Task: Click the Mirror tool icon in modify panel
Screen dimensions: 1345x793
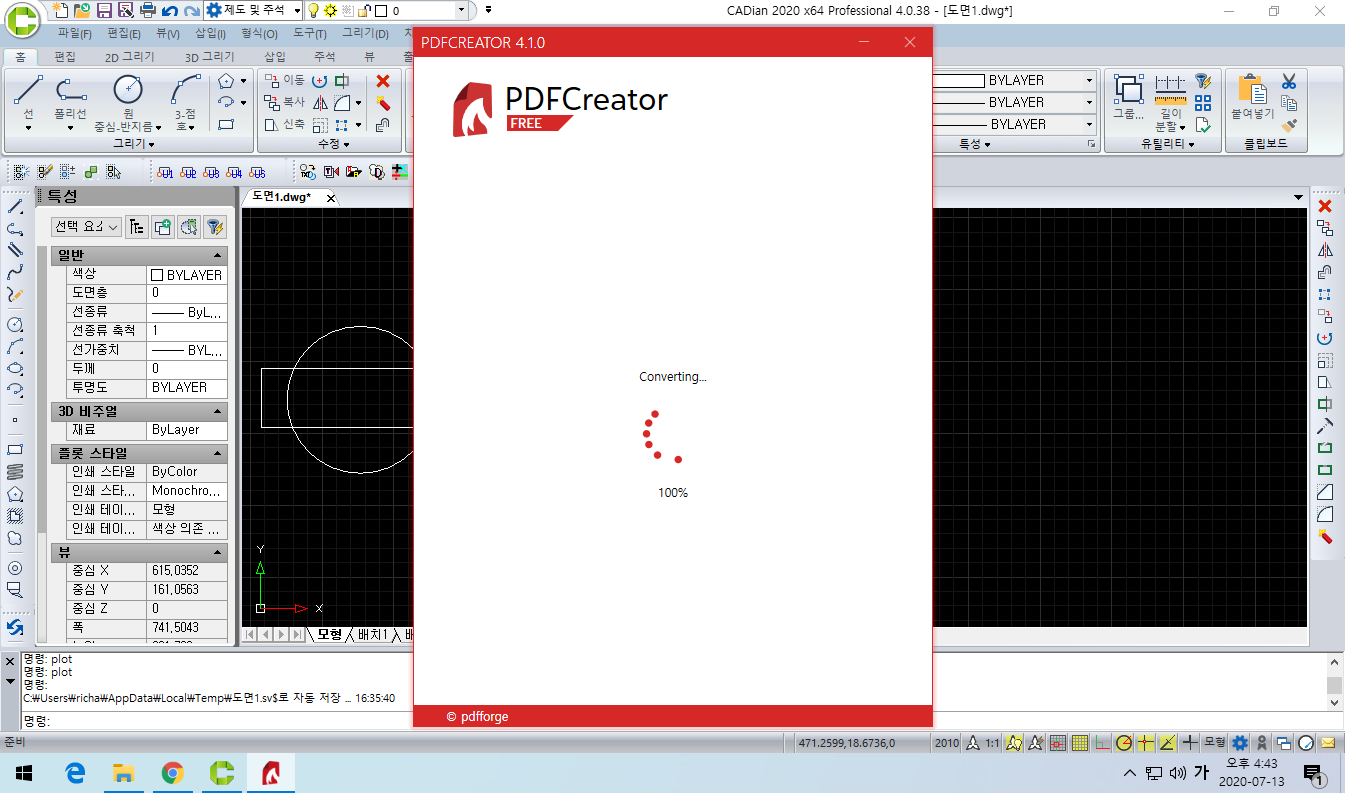Action: coord(320,102)
